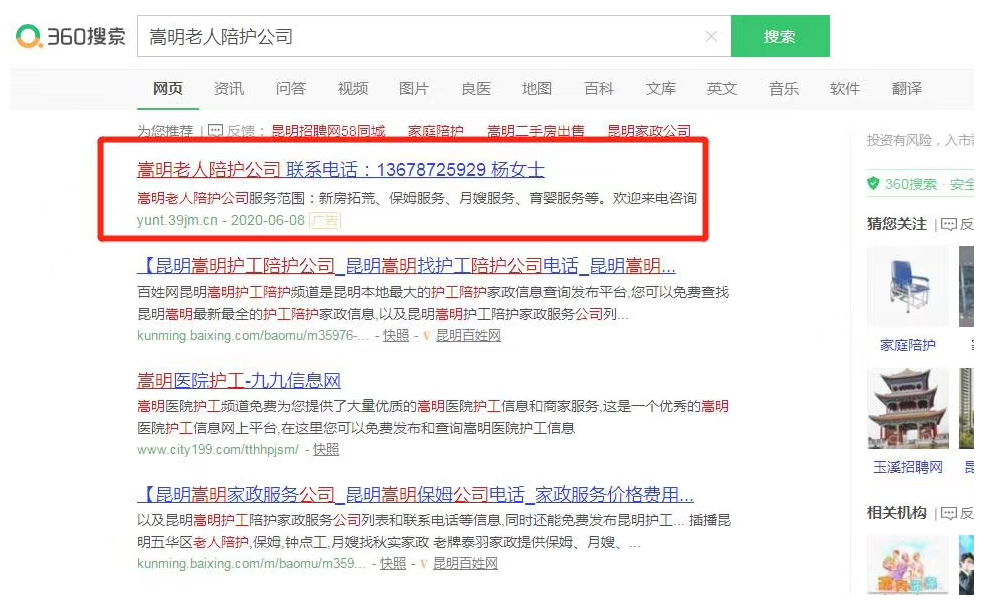Screen dimensions: 990x607
Task: Clear the search box with the X icon
Action: 711,37
